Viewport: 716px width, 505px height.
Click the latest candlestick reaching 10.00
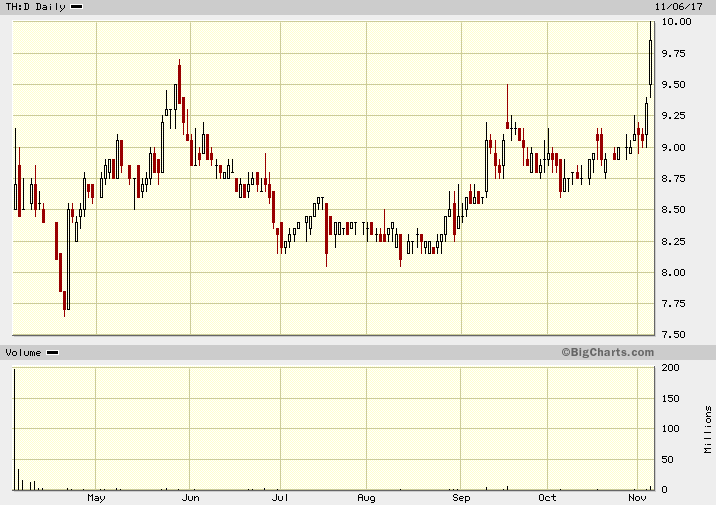pyautogui.click(x=651, y=59)
